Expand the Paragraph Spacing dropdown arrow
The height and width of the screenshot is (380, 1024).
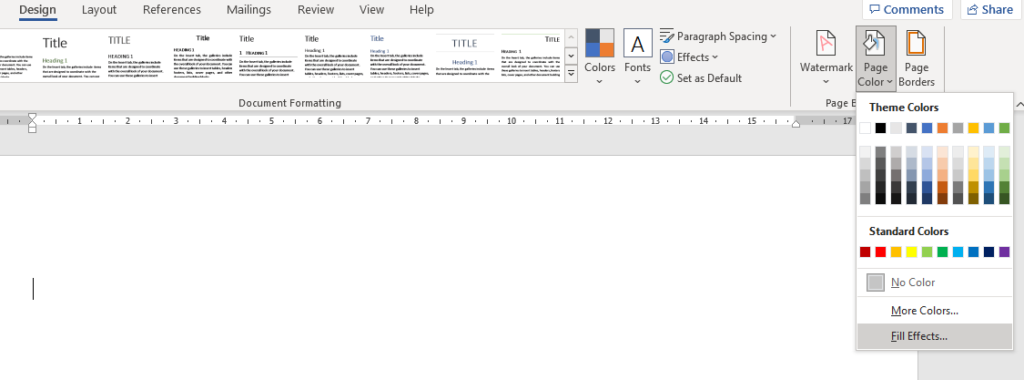773,36
